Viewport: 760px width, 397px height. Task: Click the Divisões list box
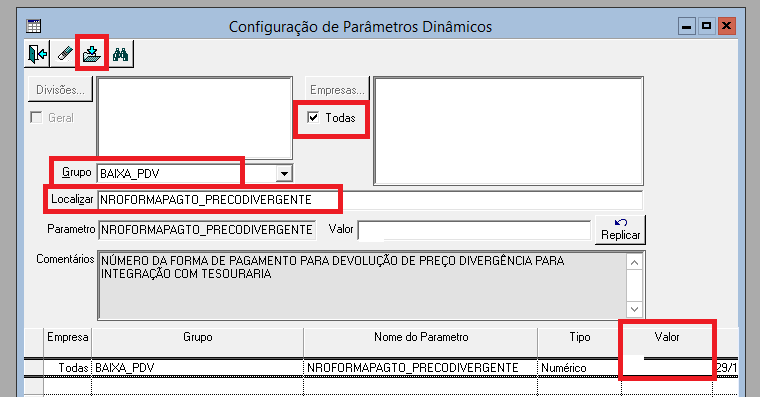195,118
